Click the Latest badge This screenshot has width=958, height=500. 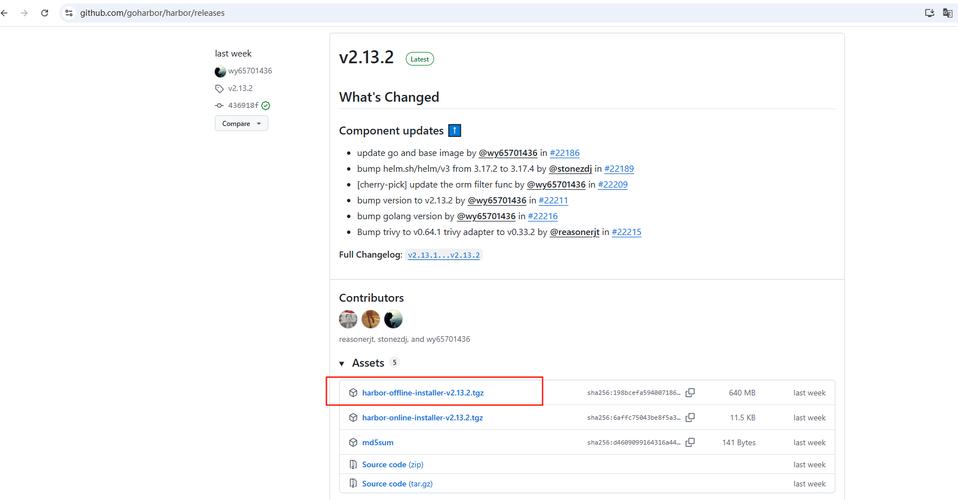[x=420, y=59]
